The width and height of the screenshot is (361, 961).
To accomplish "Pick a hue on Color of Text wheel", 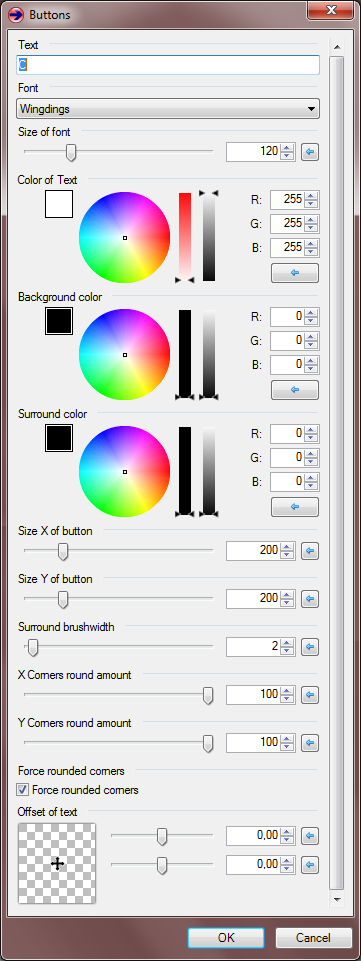I will click(124, 237).
